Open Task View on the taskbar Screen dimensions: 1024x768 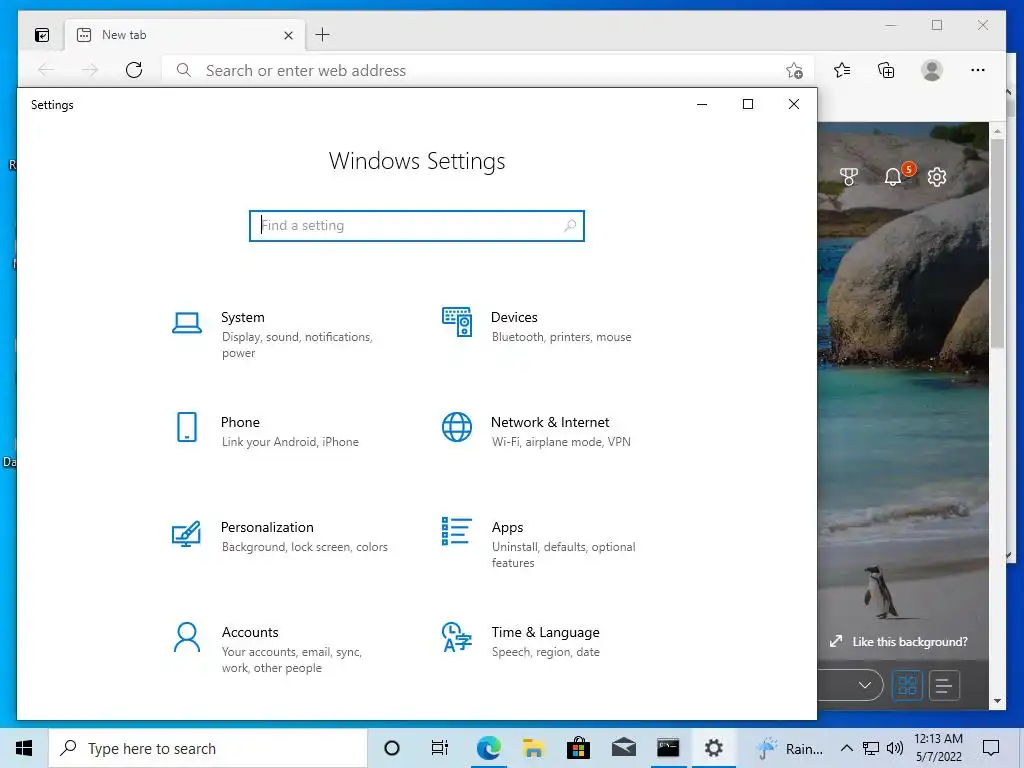[x=440, y=748]
